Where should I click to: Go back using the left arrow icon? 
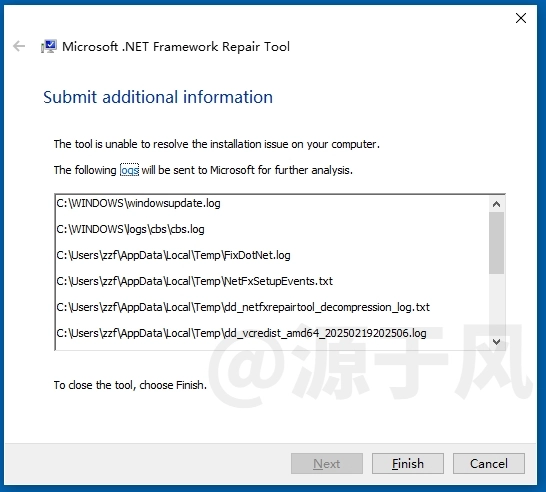(19, 46)
